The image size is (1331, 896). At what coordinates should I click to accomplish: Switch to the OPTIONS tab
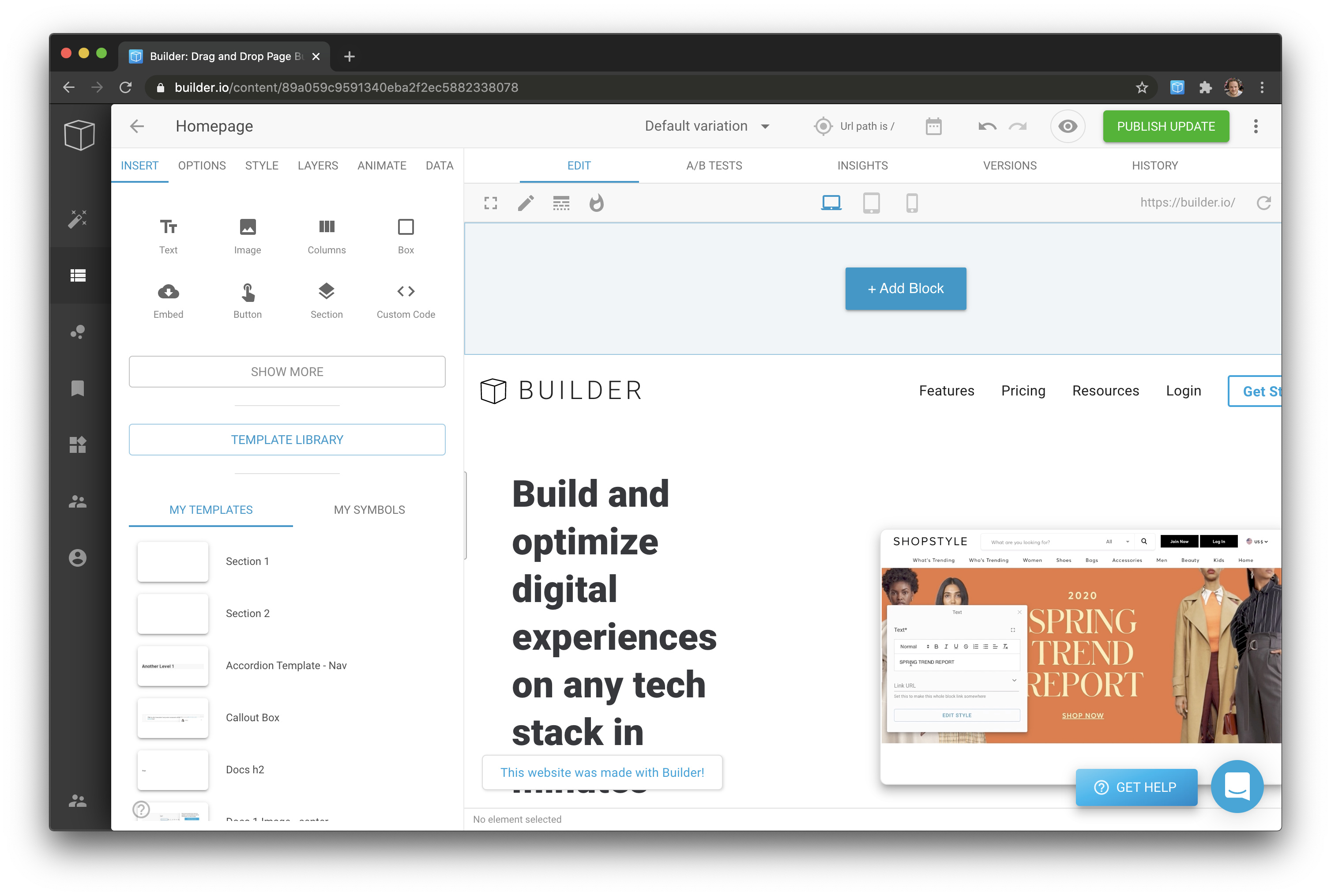202,166
